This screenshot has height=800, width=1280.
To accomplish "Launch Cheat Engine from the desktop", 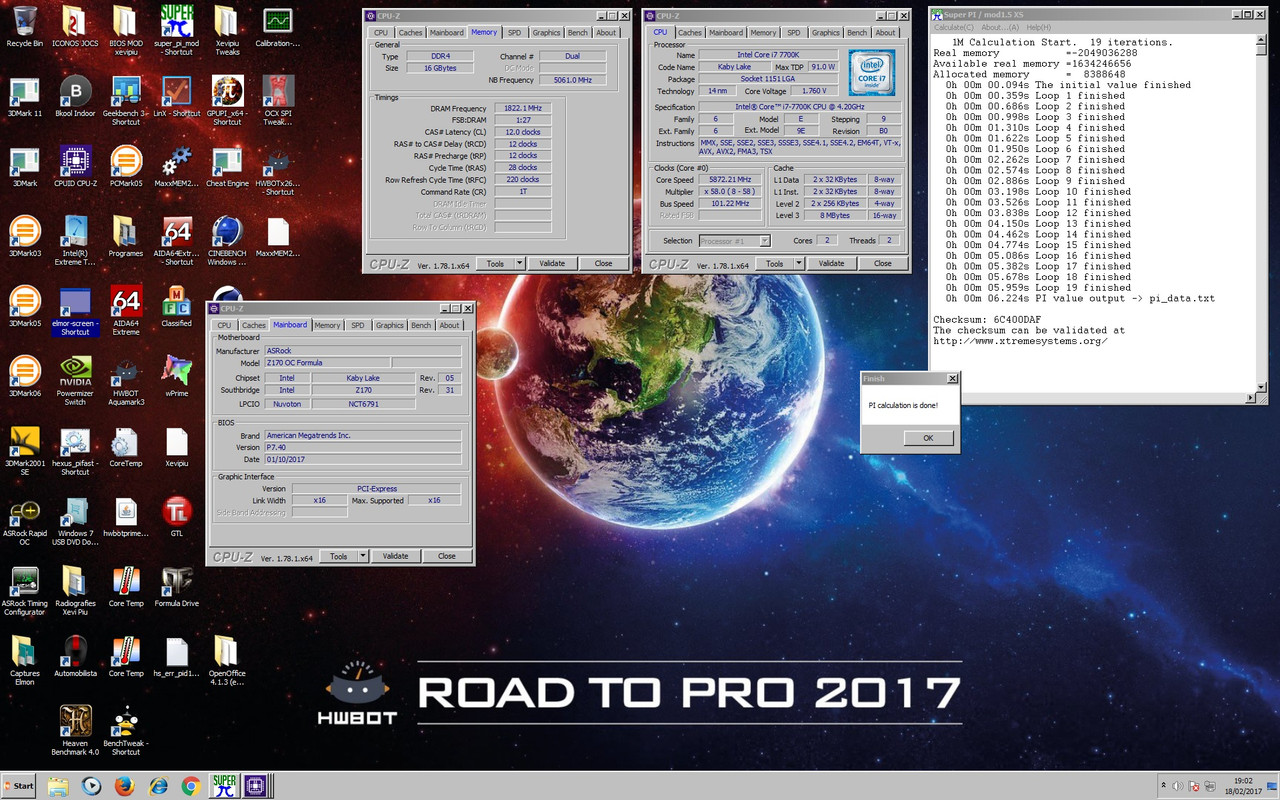I will coord(227,167).
